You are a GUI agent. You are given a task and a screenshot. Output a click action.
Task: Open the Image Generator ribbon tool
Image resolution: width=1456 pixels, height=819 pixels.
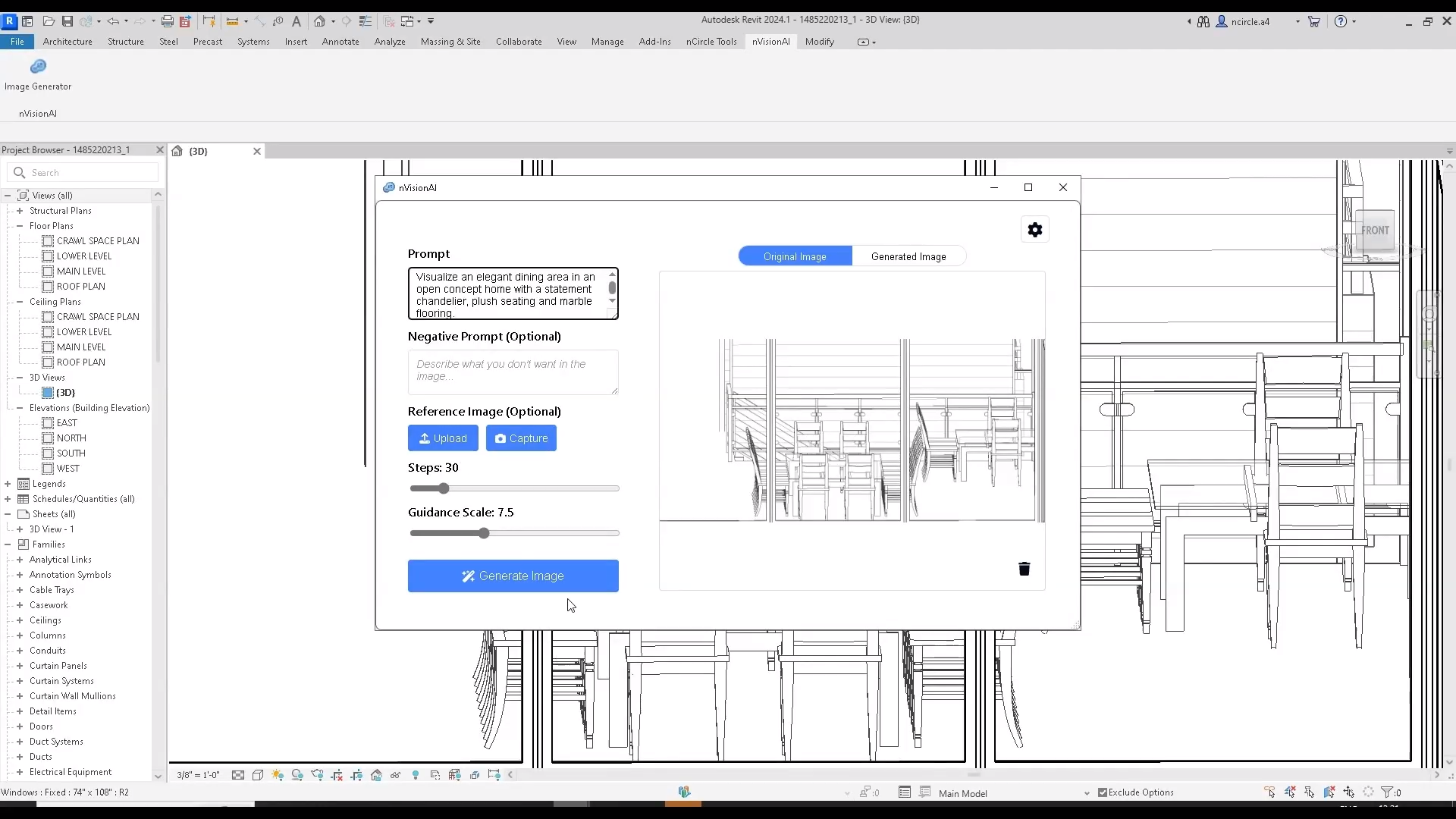click(38, 74)
